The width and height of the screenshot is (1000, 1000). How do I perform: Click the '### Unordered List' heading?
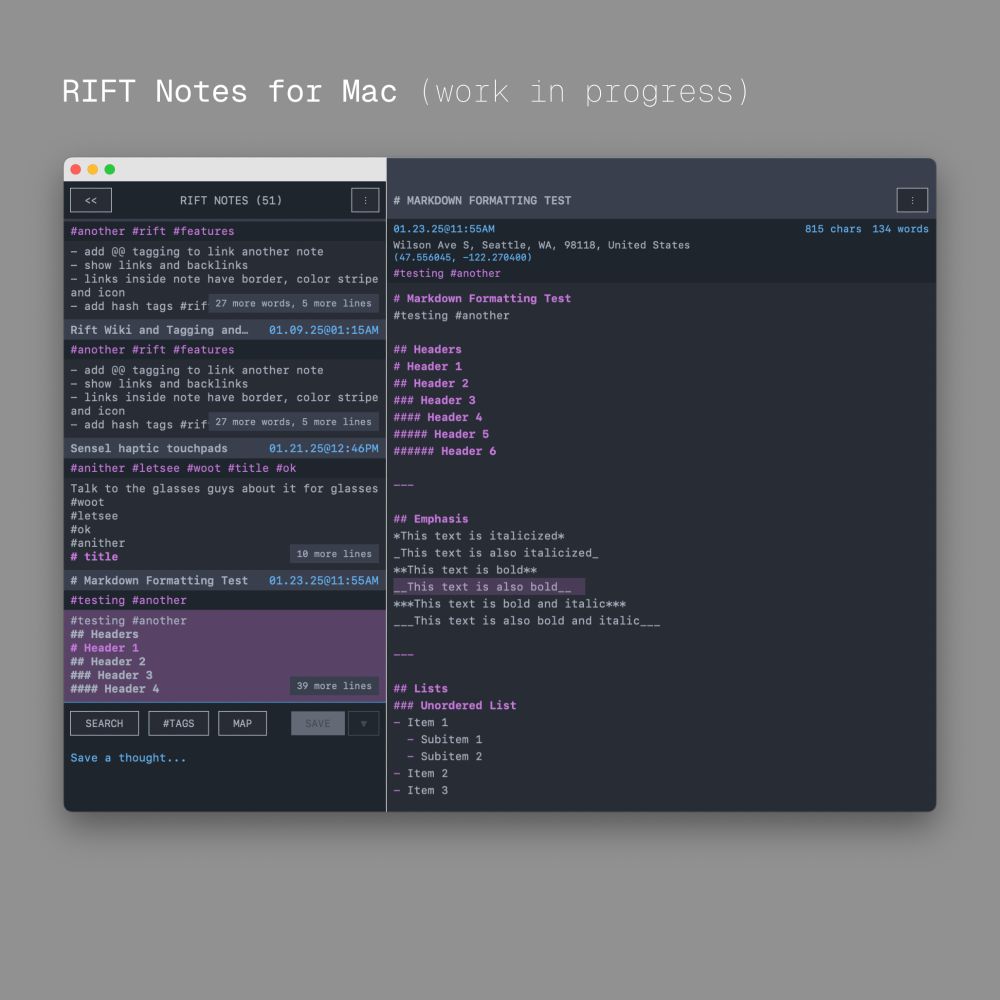[455, 705]
